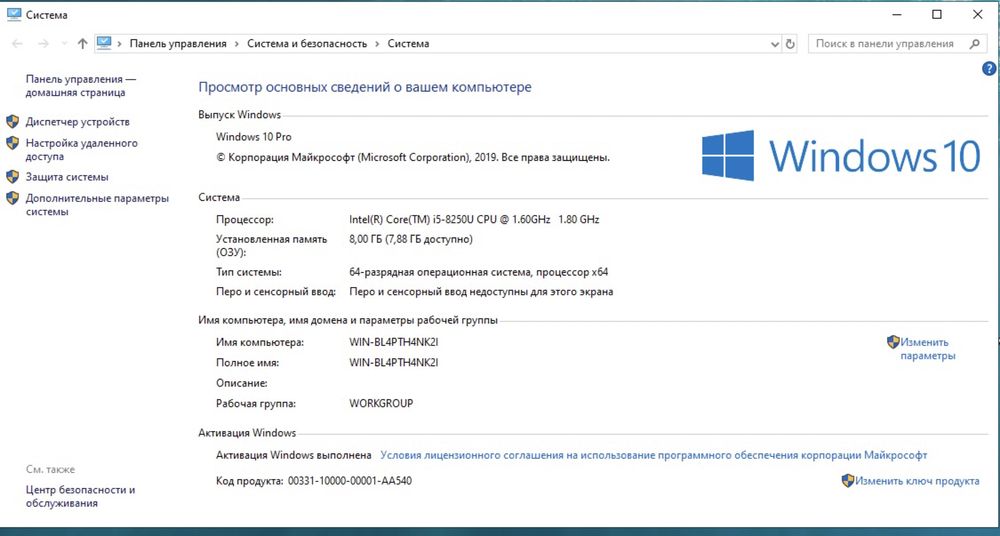Click the Windows 10 logo image
Viewport: 1000px width, 536px height.
841,155
